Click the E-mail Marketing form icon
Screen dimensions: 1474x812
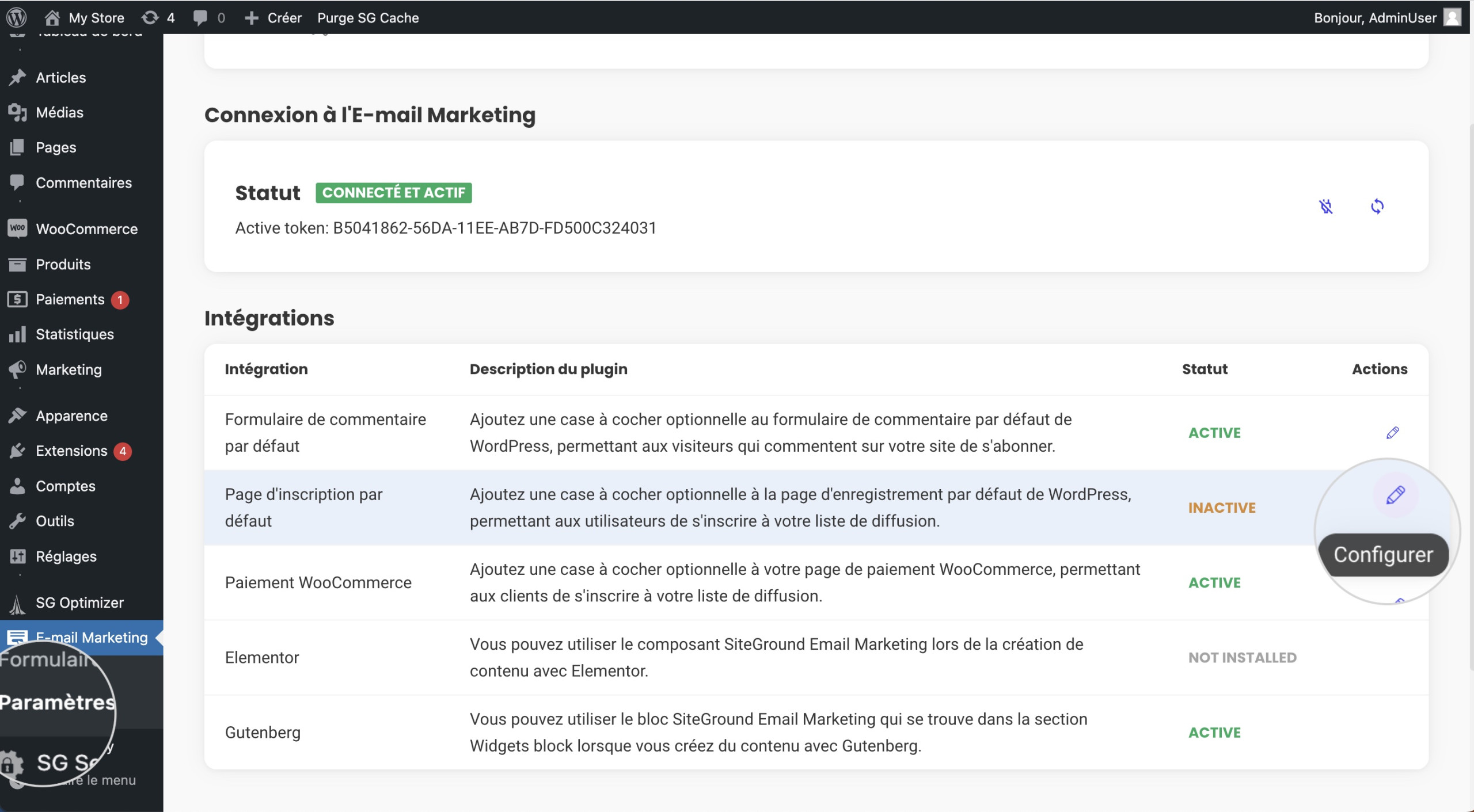[x=17, y=636]
